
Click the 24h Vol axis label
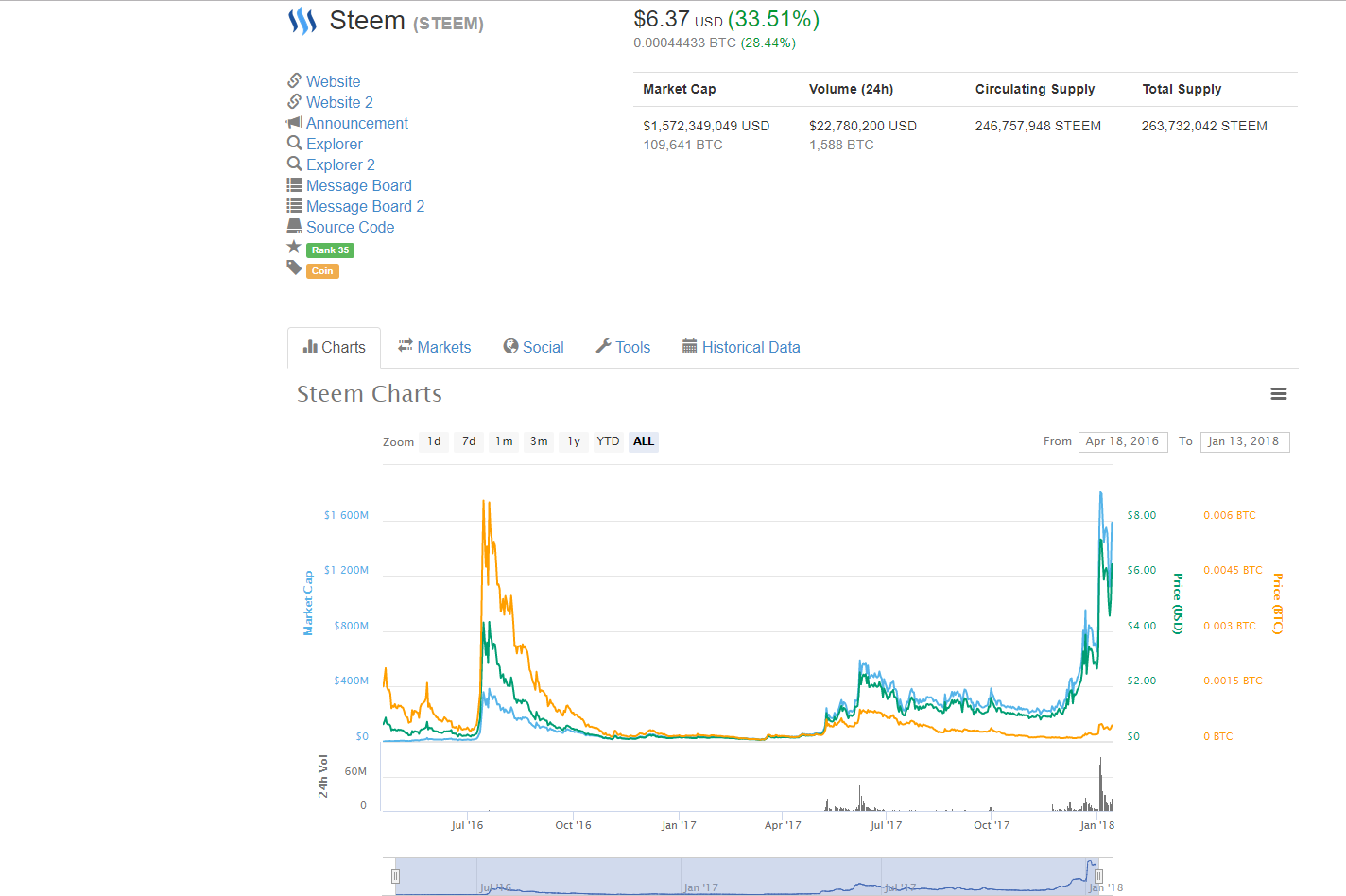point(323,776)
